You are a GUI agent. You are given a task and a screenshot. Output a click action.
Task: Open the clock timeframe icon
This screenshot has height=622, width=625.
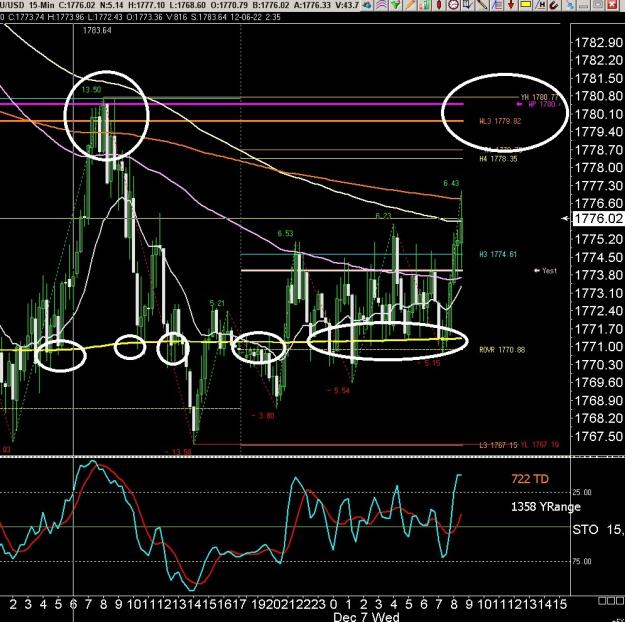453,5
